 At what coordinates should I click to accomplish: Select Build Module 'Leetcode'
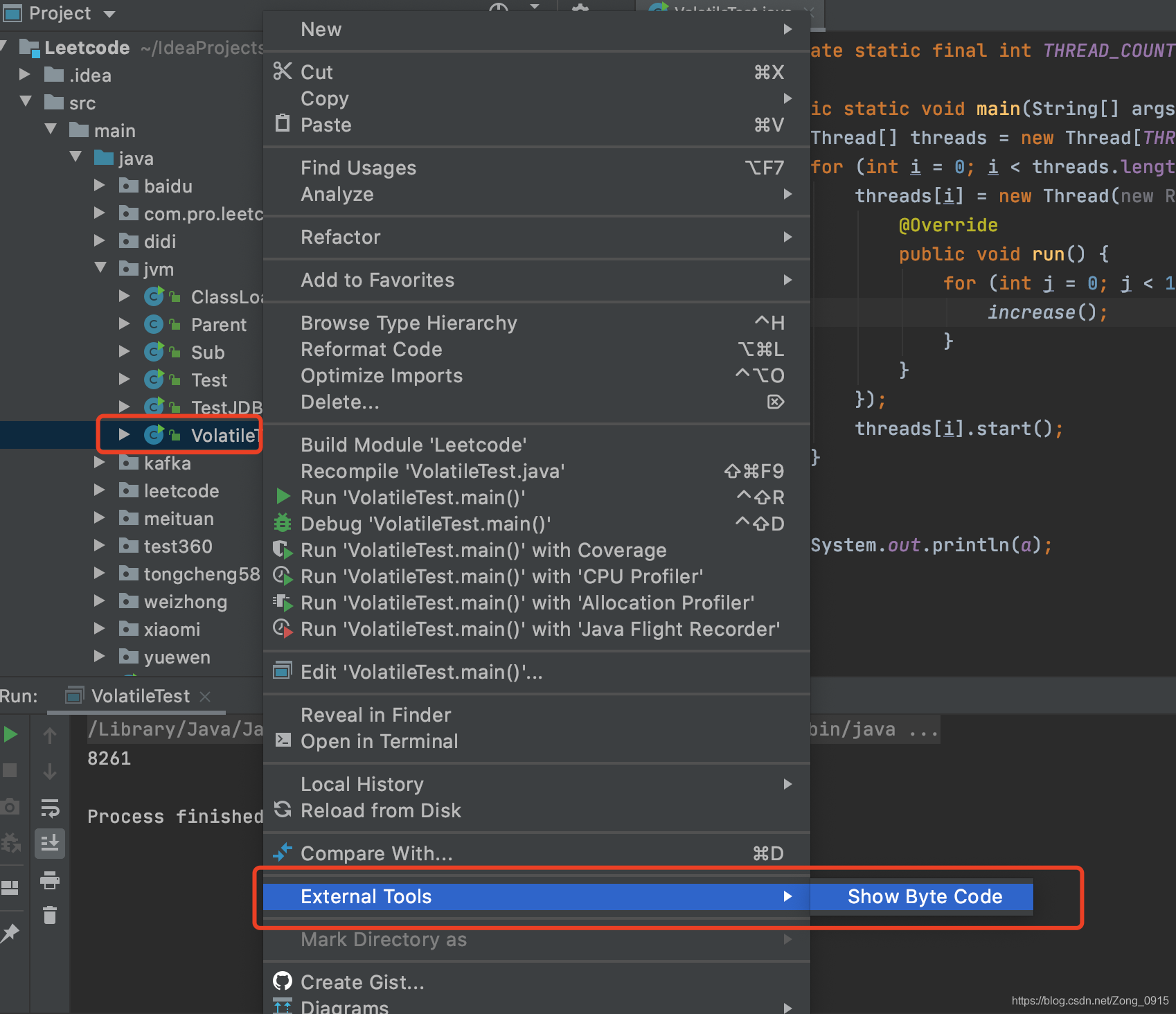point(537,445)
